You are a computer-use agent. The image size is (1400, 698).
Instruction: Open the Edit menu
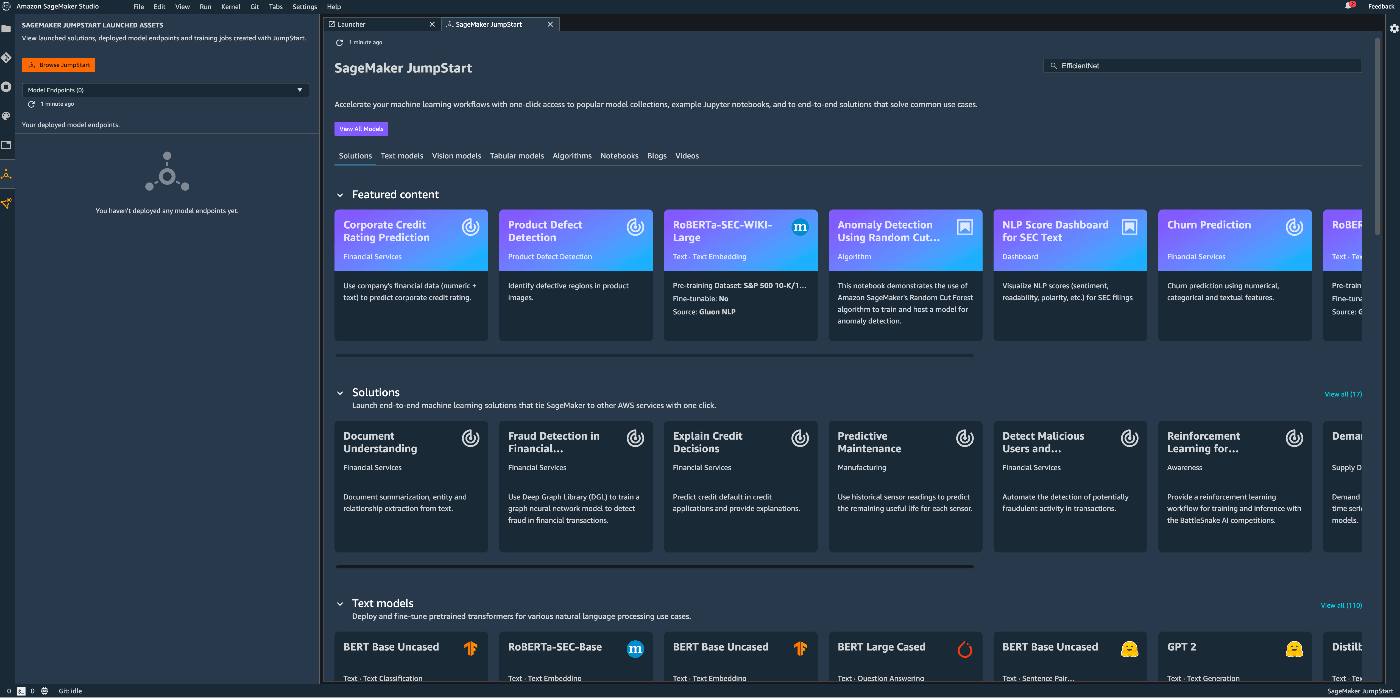point(159,6)
